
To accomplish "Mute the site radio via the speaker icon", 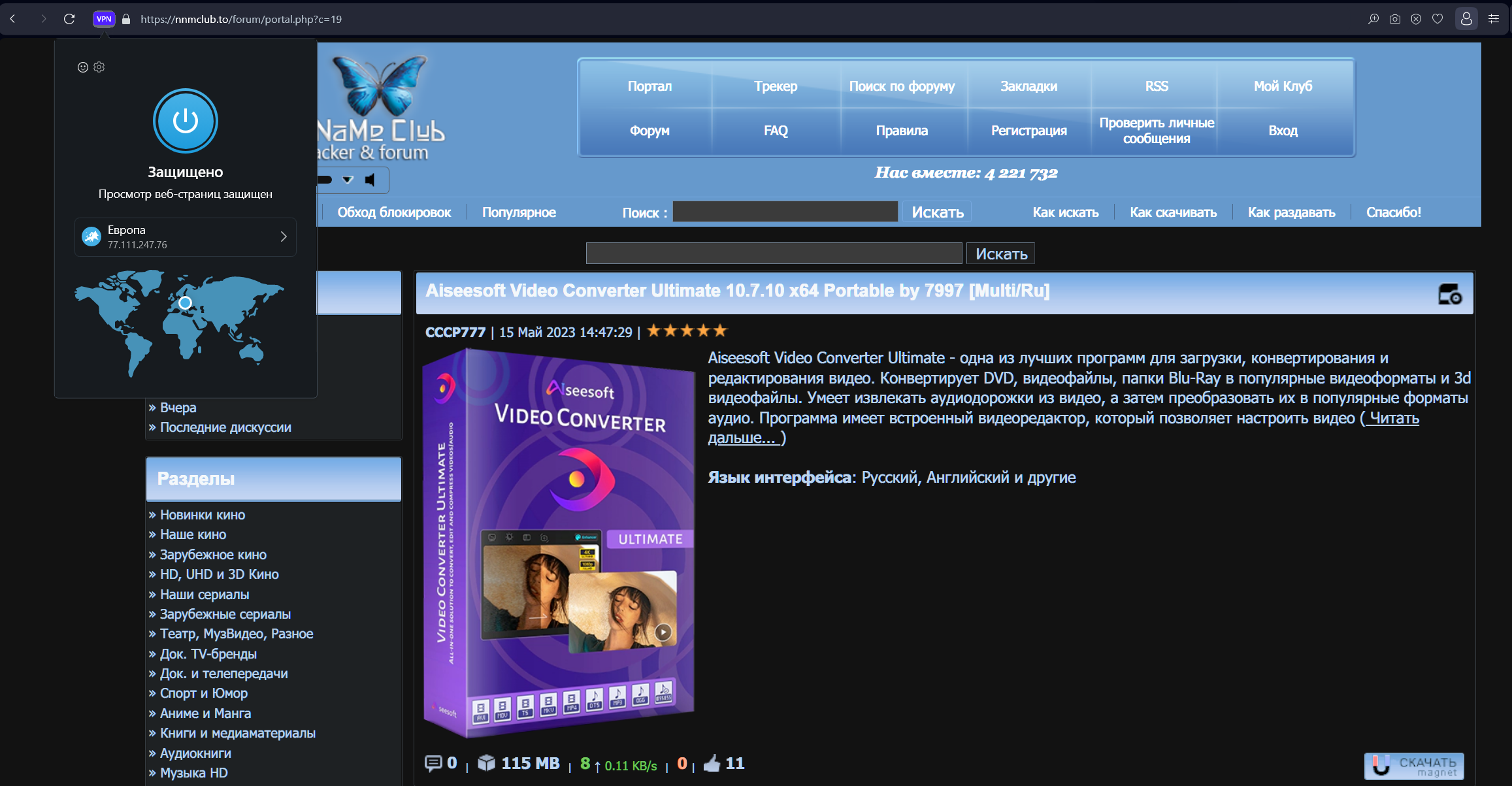I will [370, 180].
